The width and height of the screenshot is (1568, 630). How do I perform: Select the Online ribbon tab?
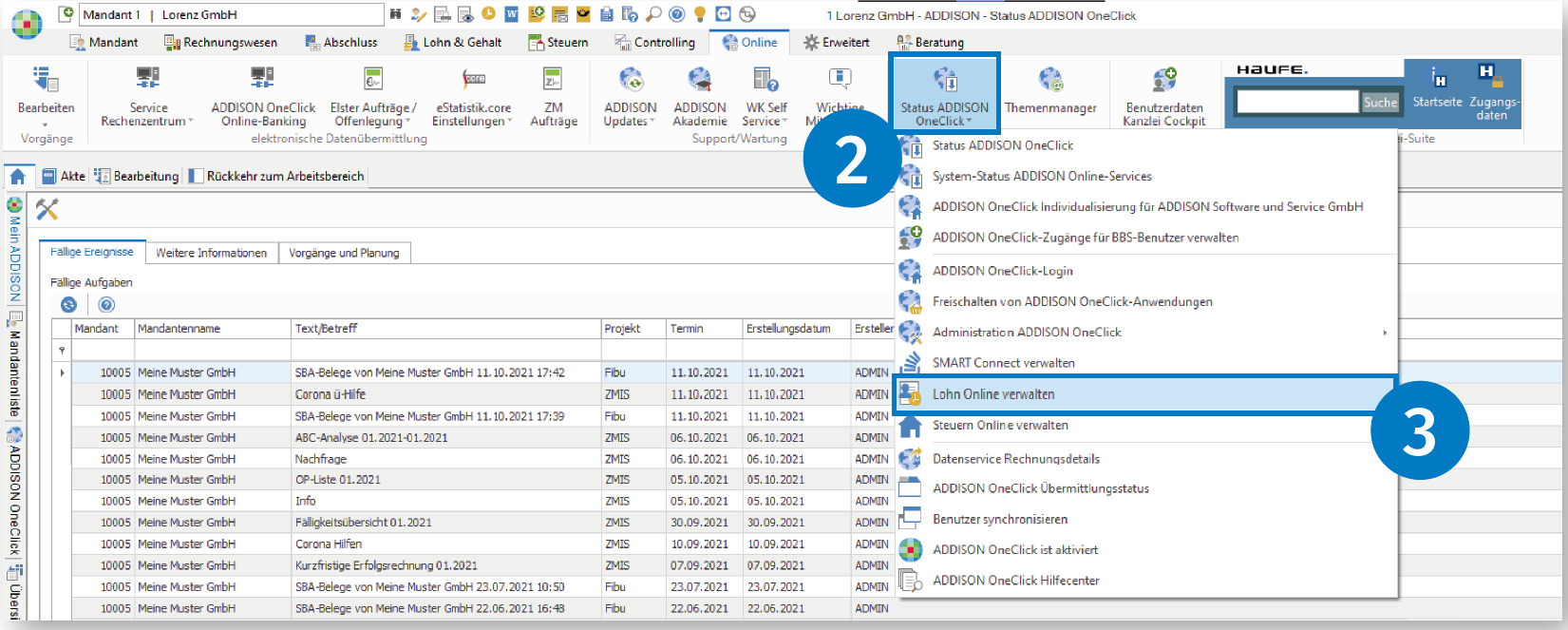(749, 42)
